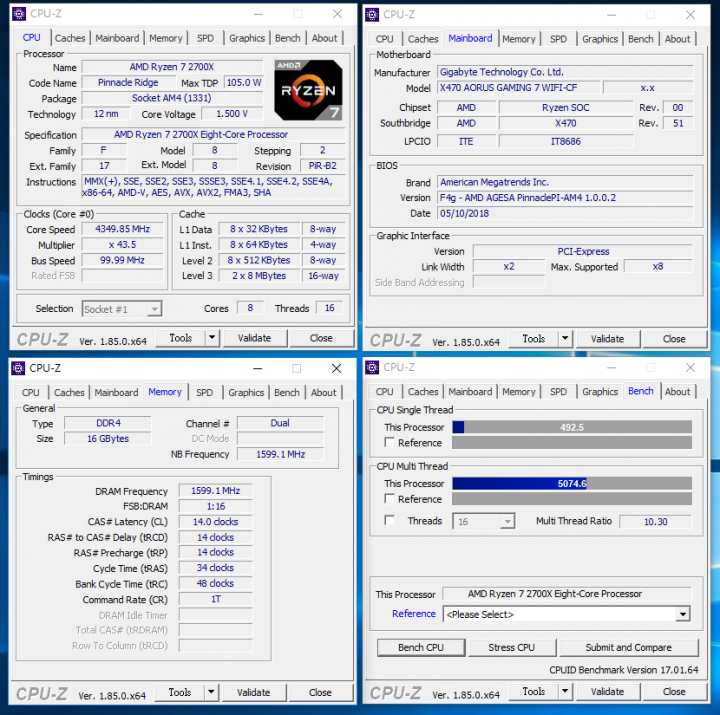Click Close button in the Mainboard window

click(674, 339)
